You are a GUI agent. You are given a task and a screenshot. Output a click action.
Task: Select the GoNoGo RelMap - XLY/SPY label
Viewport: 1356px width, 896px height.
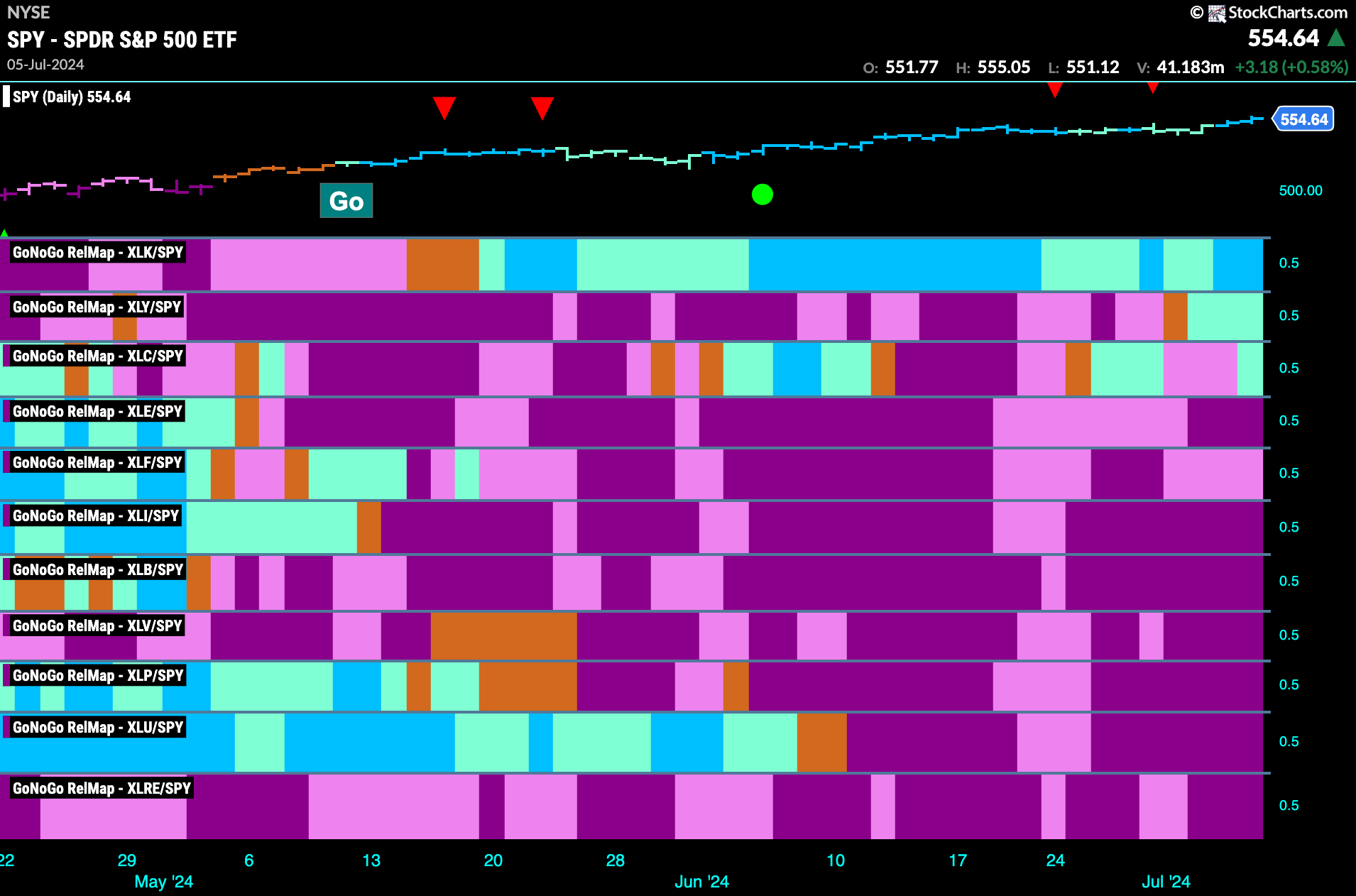[x=97, y=307]
